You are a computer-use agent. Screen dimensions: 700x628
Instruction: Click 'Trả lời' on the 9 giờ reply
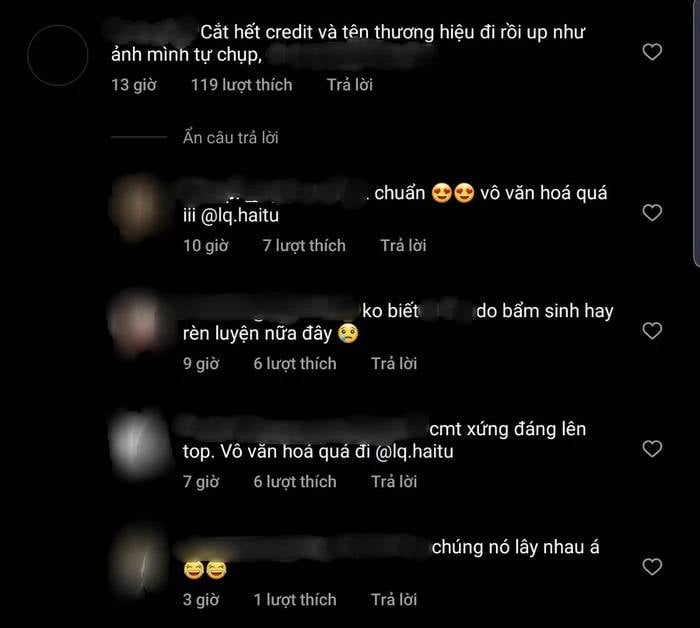(x=394, y=363)
